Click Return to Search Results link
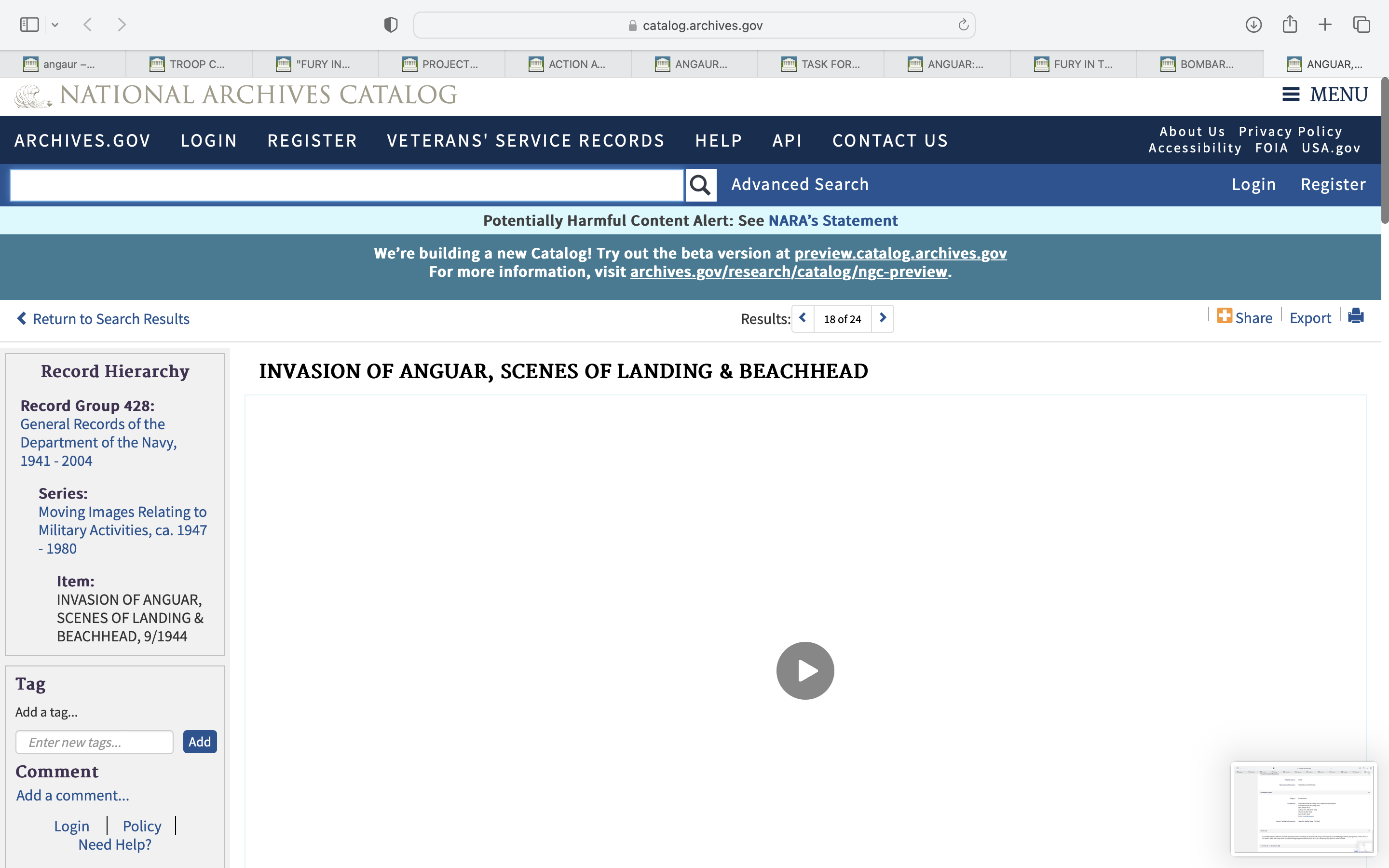Image resolution: width=1389 pixels, height=868 pixels. tap(103, 319)
